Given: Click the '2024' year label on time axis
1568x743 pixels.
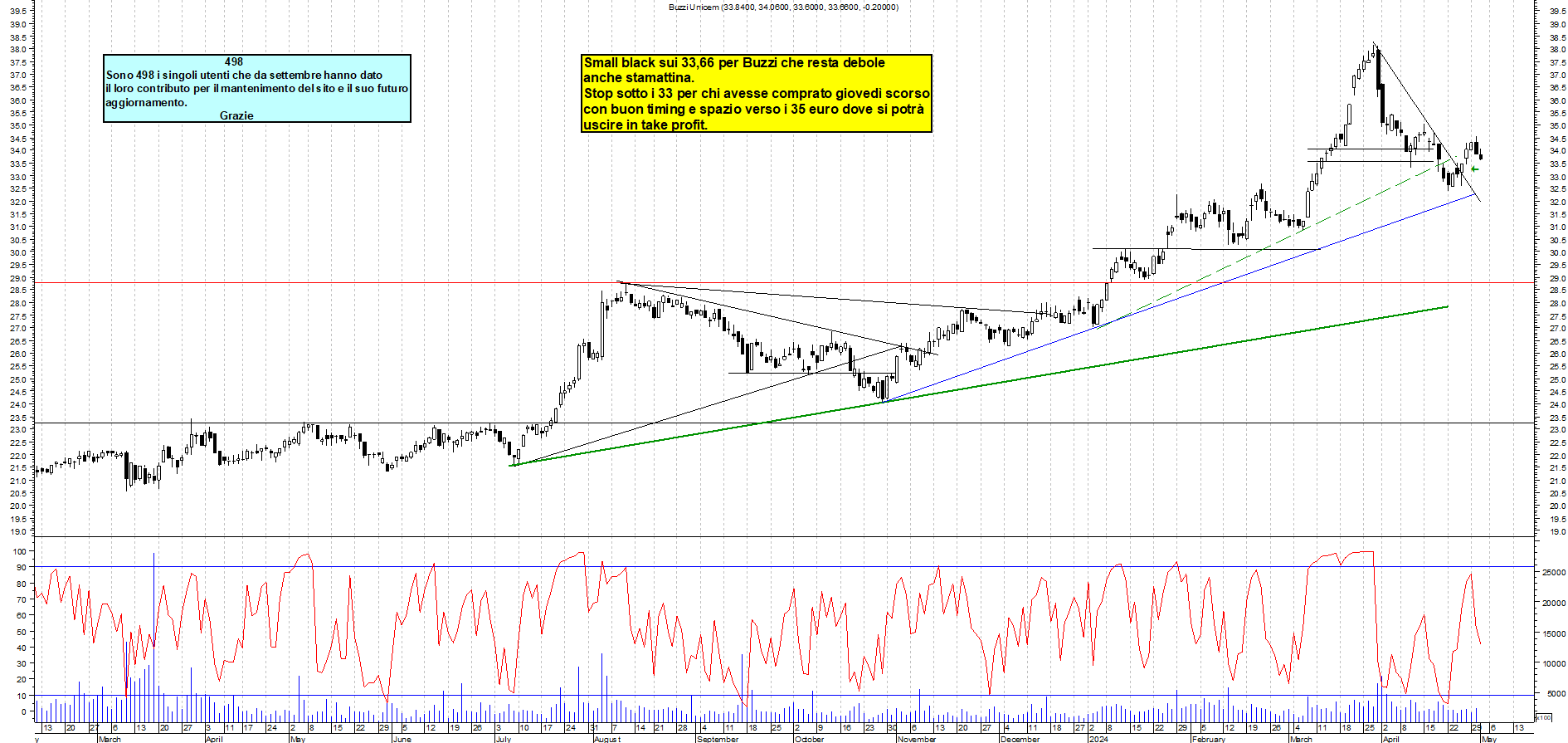Looking at the screenshot, I should (x=1098, y=739).
